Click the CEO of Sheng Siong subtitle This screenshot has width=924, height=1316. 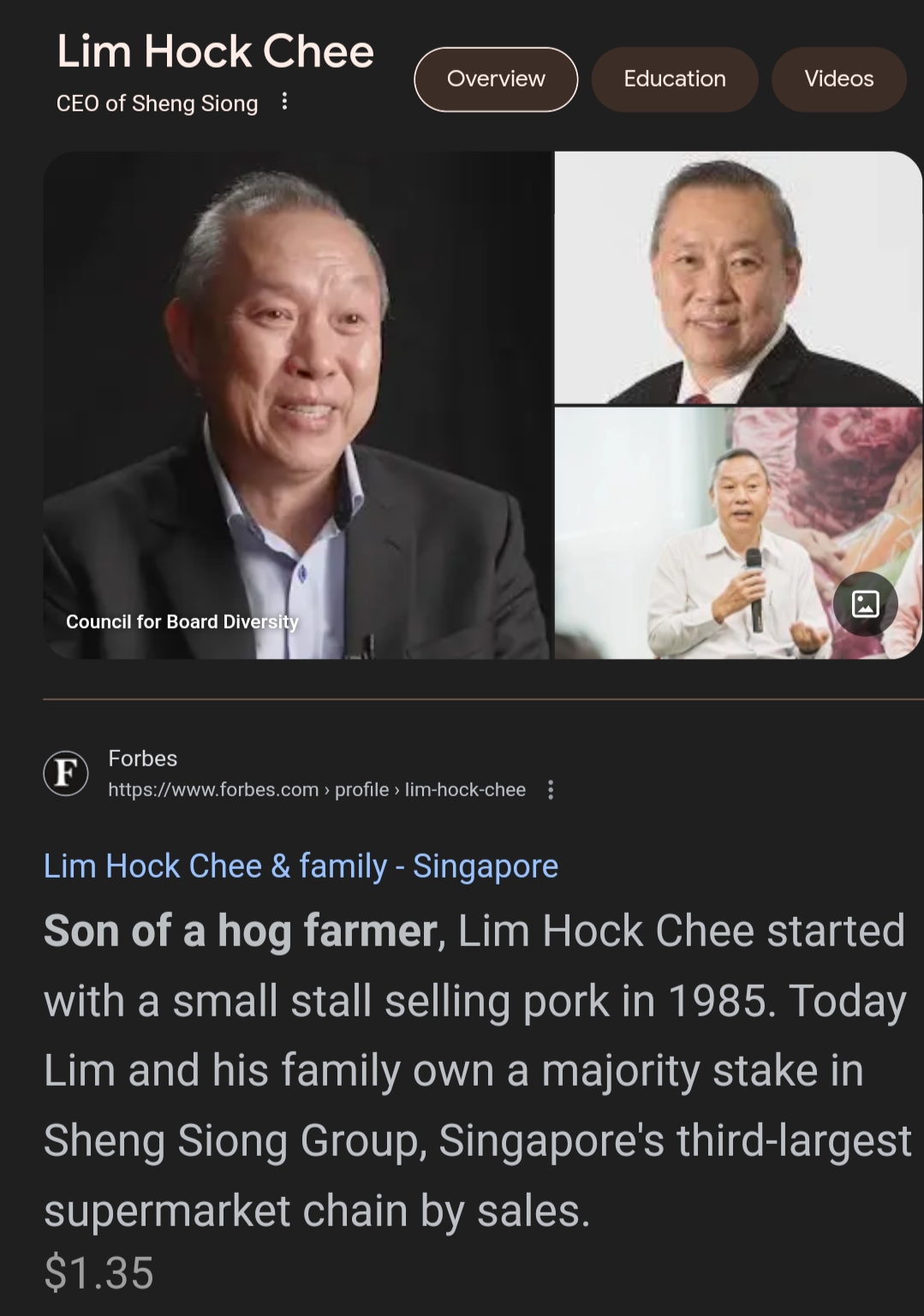[157, 104]
